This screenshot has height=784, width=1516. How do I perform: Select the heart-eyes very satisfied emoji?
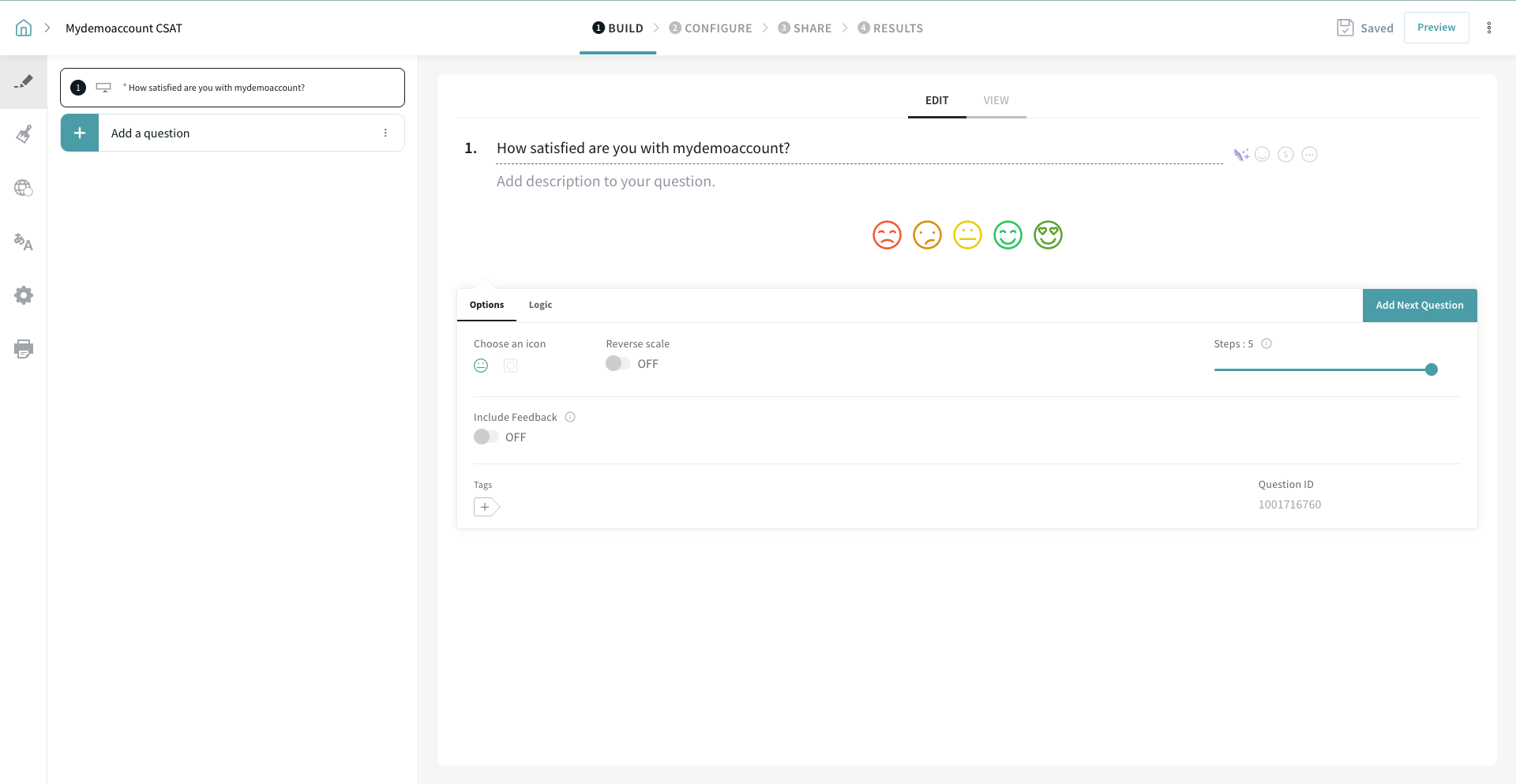click(1048, 235)
